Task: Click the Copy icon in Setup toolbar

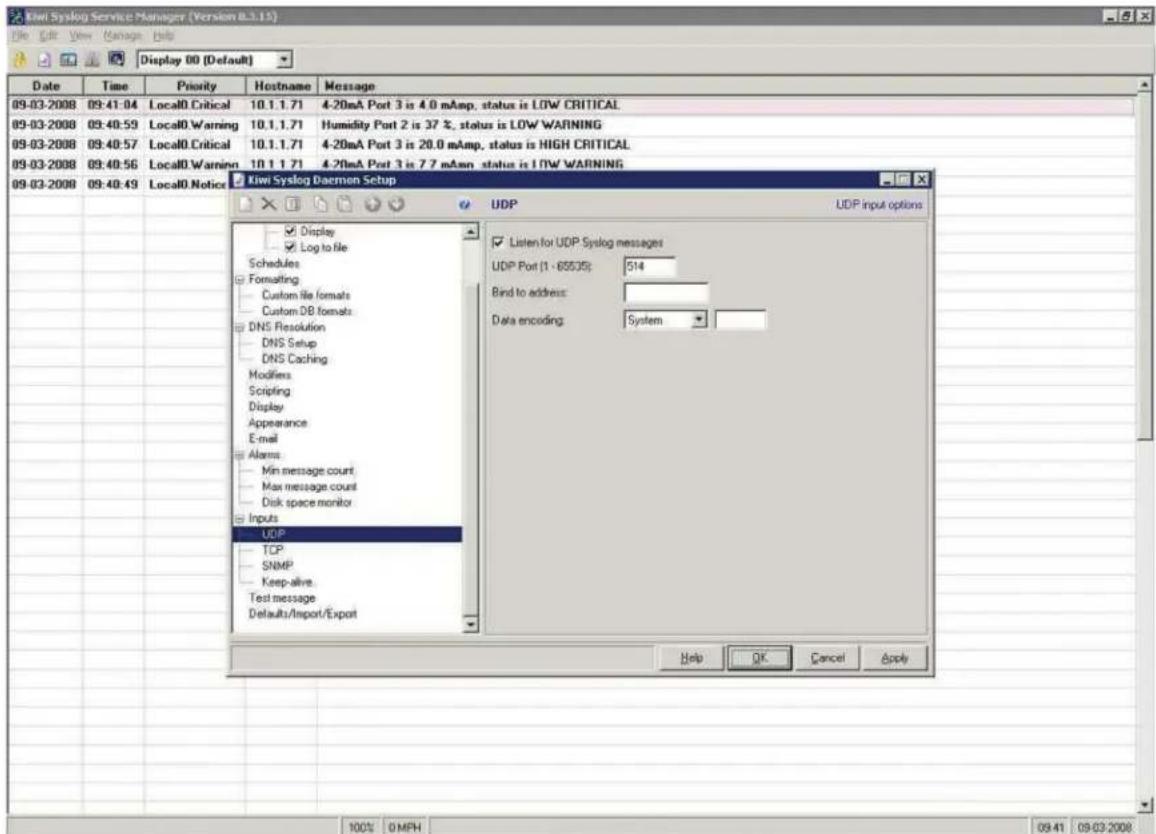Action: (321, 204)
